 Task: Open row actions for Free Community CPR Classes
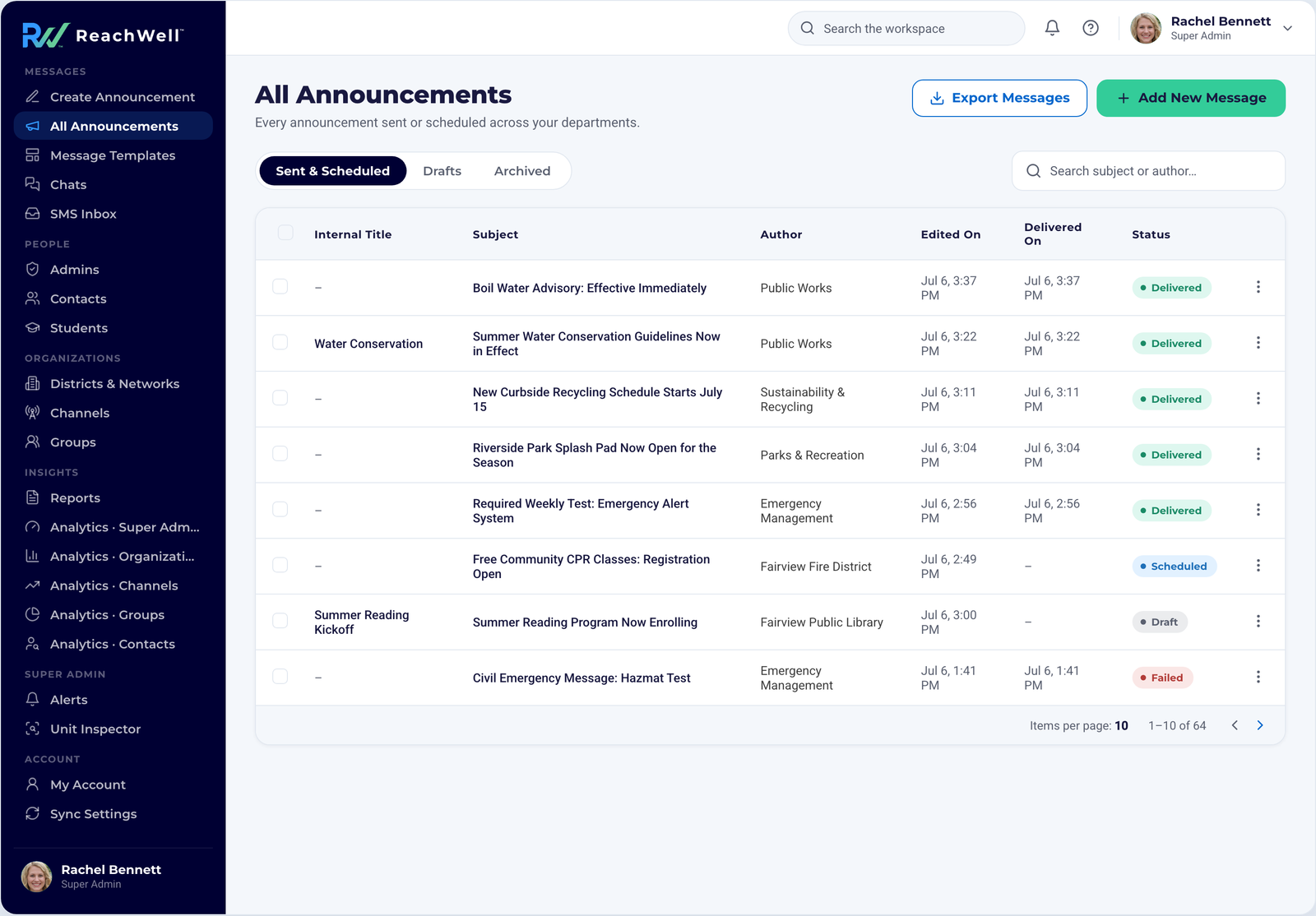point(1258,566)
